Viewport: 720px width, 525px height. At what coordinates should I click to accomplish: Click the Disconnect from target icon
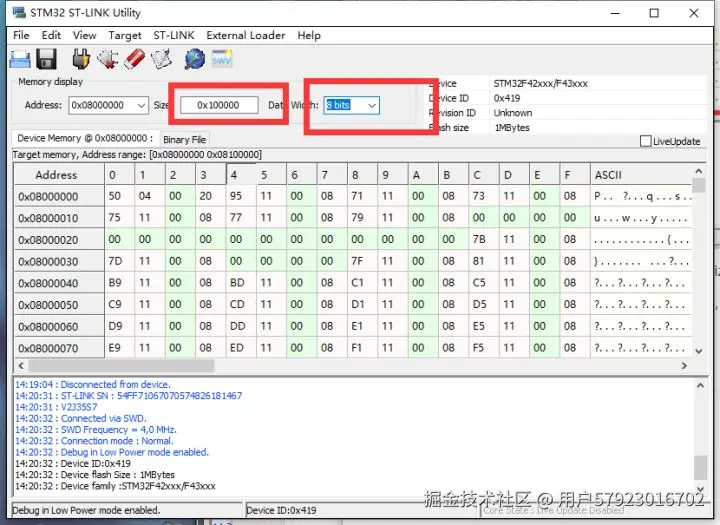tap(107, 59)
